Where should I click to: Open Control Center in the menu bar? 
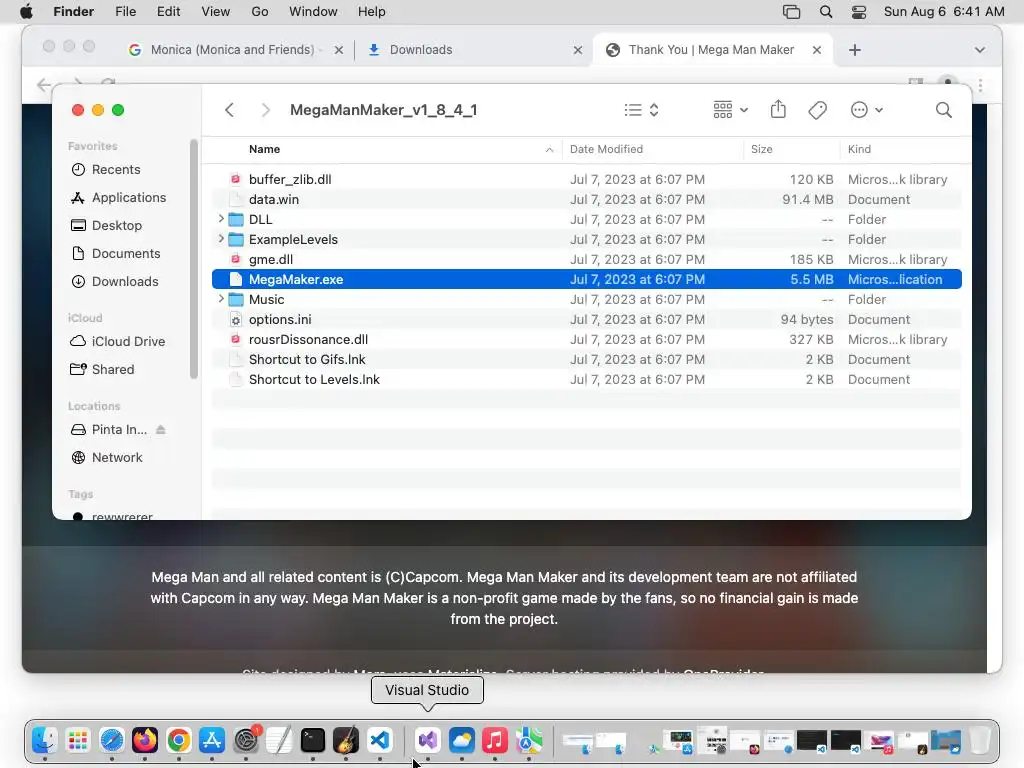tap(859, 12)
